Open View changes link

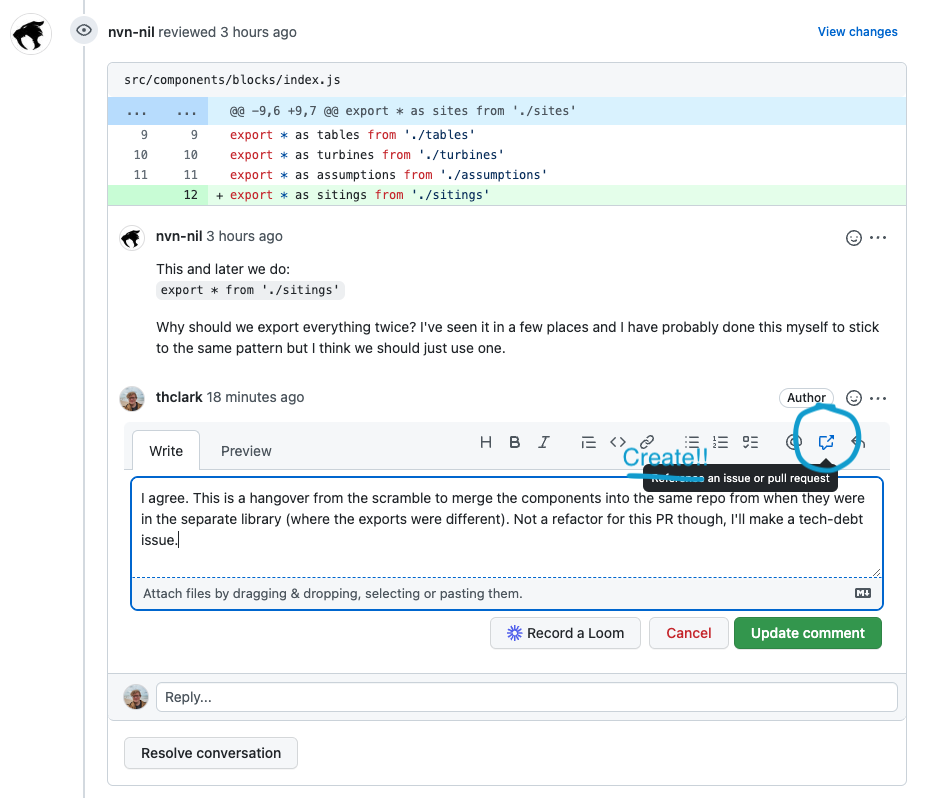pyautogui.click(x=857, y=32)
